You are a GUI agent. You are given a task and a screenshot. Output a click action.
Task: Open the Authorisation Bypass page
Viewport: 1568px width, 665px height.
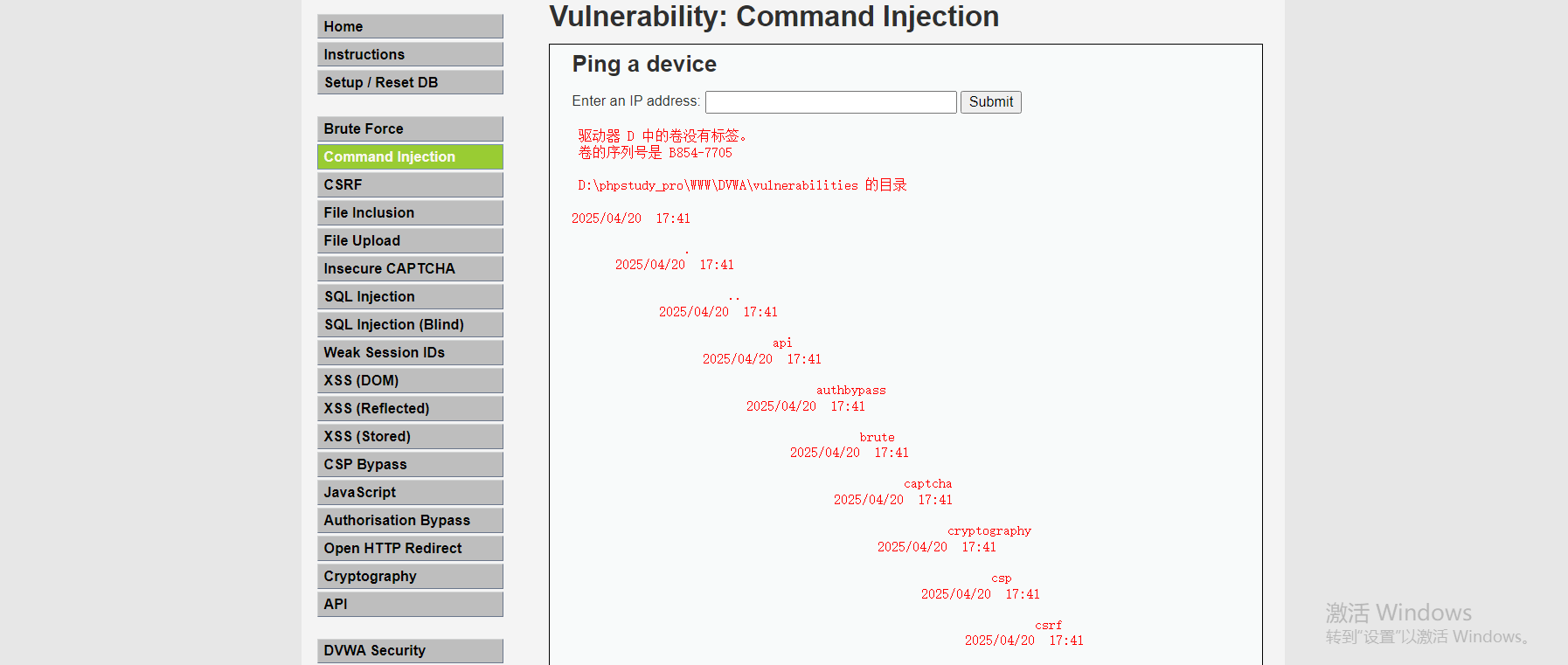(x=410, y=520)
